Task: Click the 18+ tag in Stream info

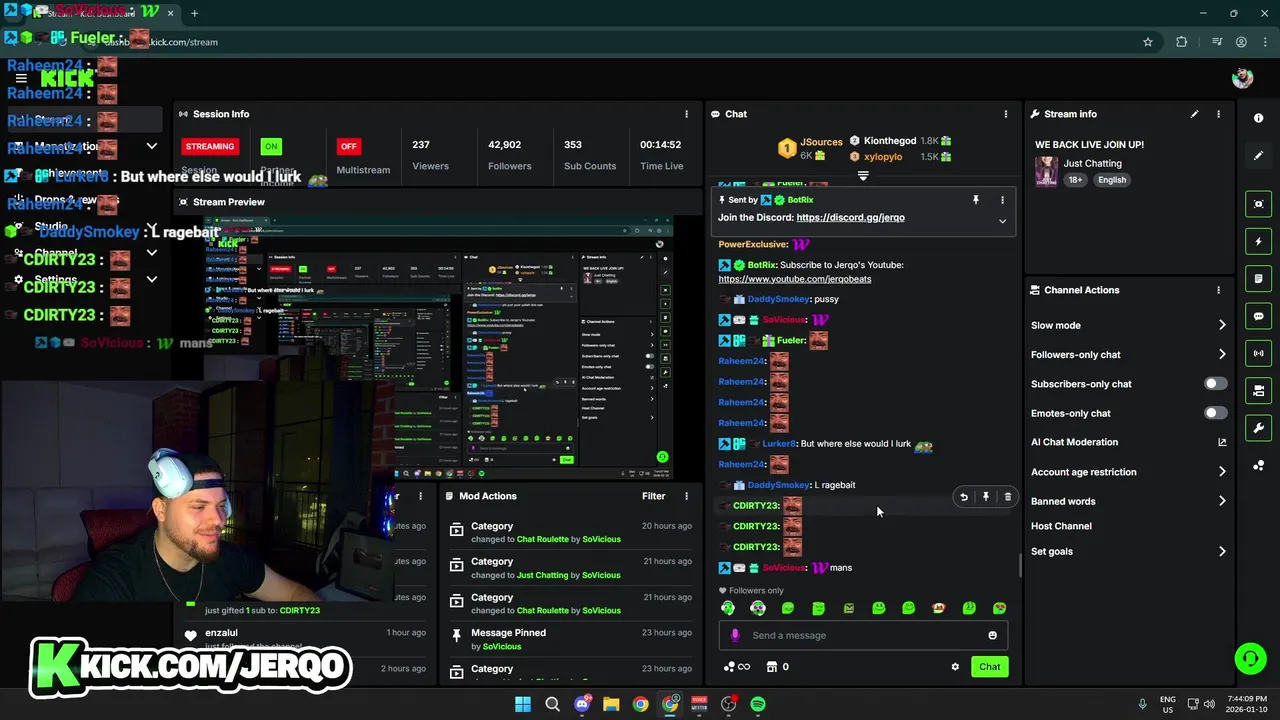Action: pyautogui.click(x=1075, y=180)
